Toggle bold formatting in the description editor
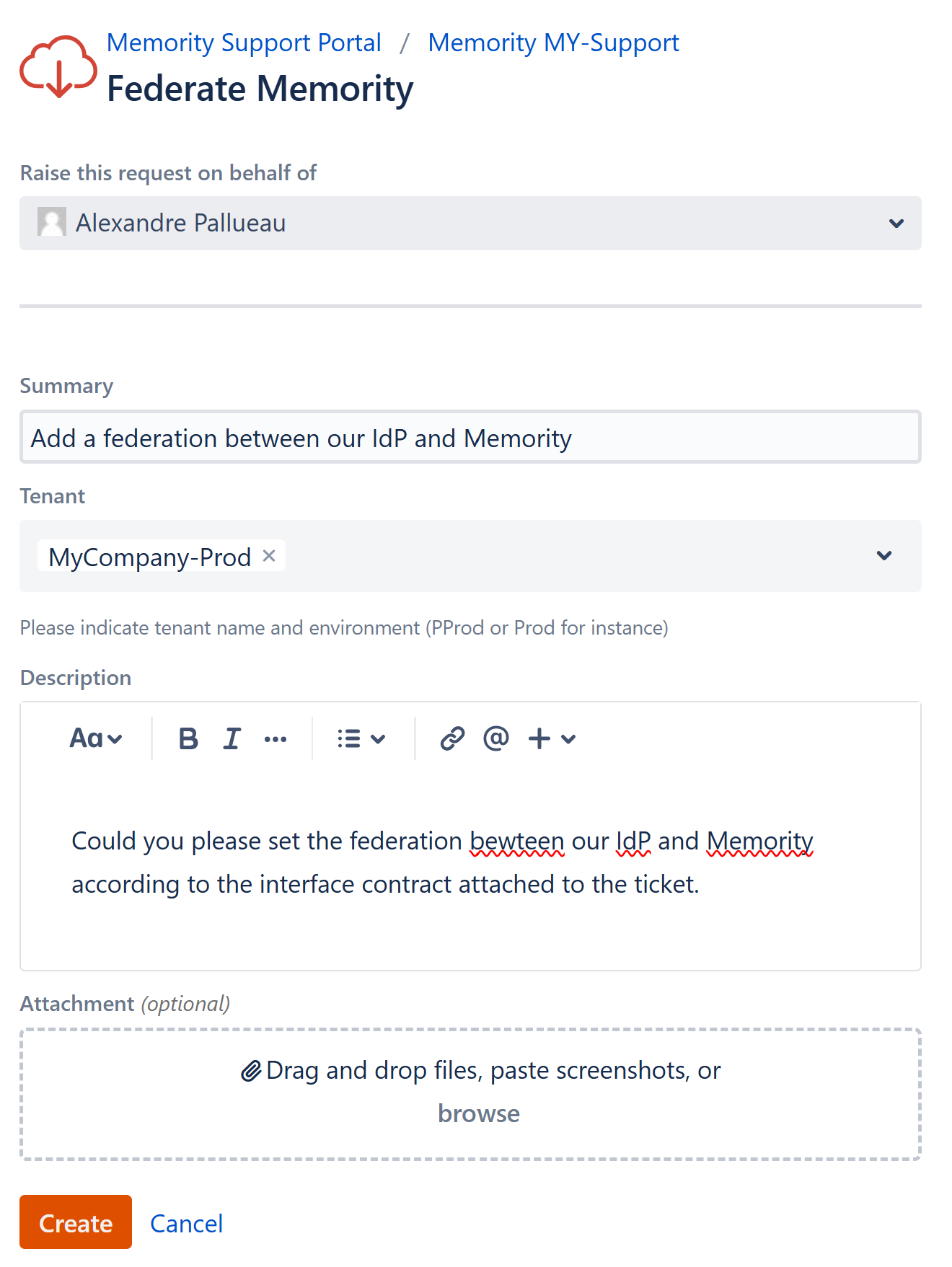The width and height of the screenshot is (952, 1267). (x=188, y=738)
